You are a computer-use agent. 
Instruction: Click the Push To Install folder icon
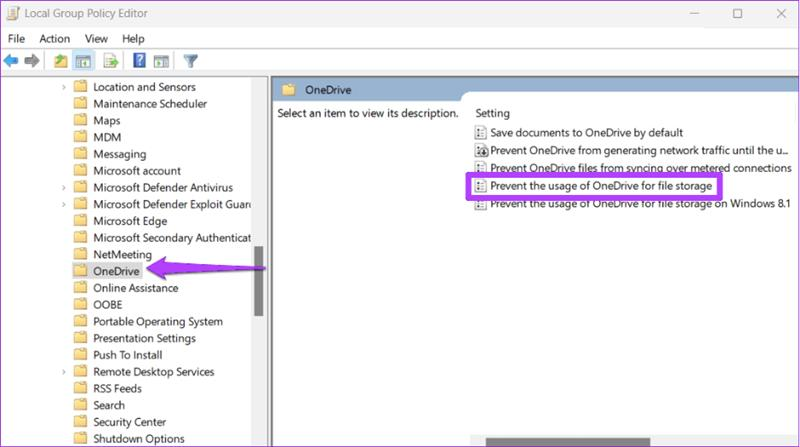coord(80,354)
